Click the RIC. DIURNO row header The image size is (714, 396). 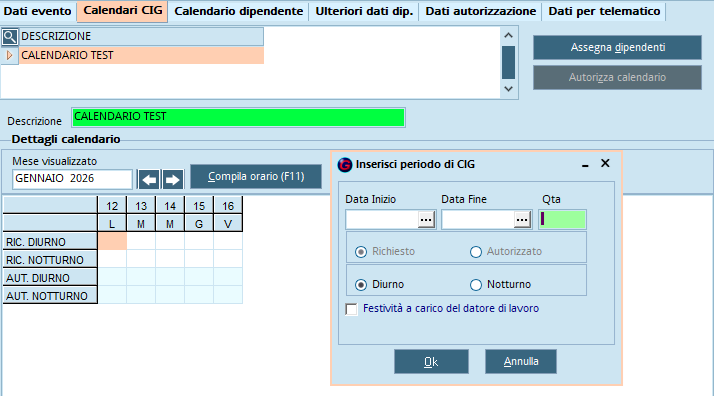(50, 242)
